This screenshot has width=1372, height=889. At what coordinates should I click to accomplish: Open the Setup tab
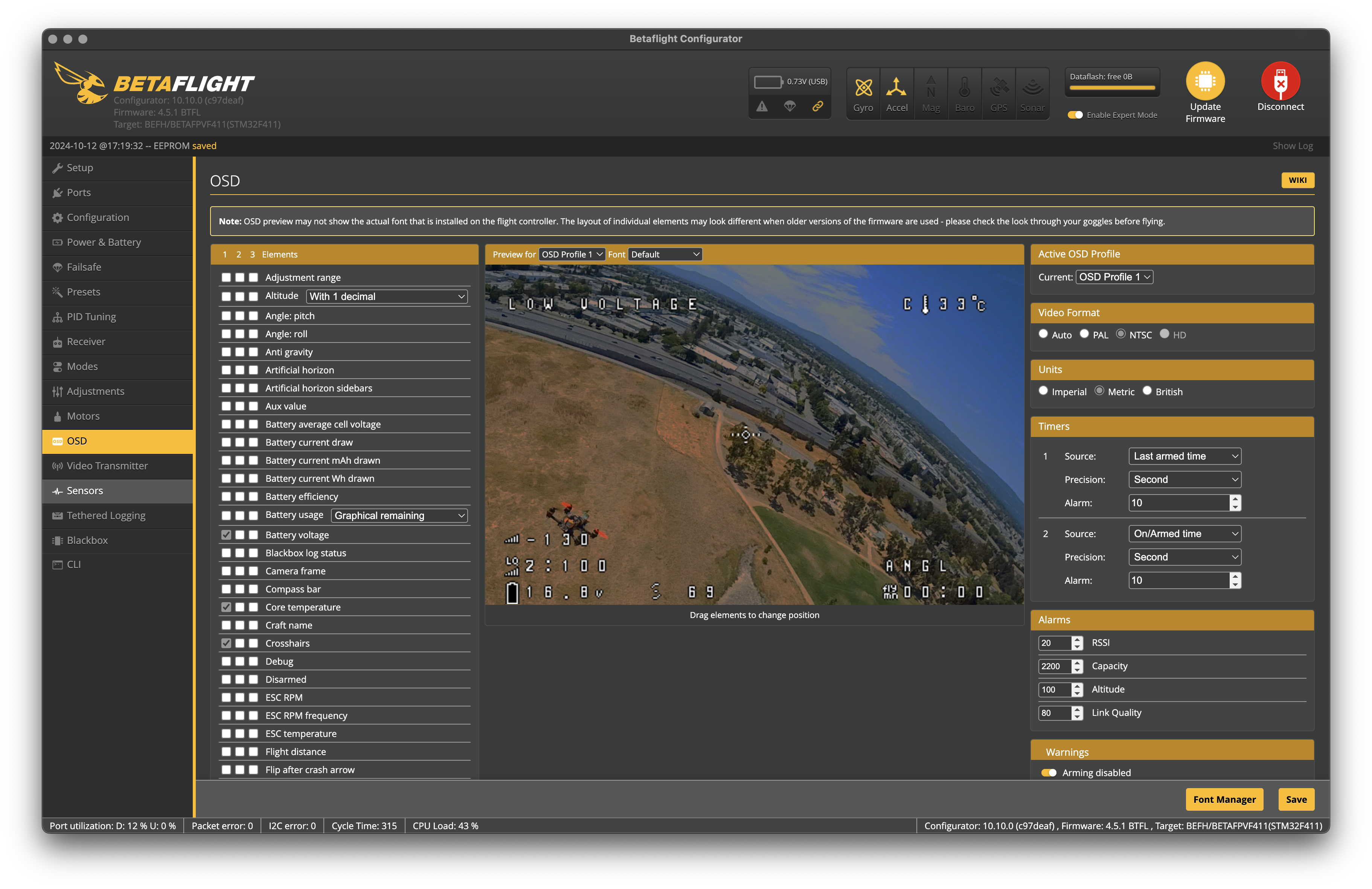(x=117, y=167)
